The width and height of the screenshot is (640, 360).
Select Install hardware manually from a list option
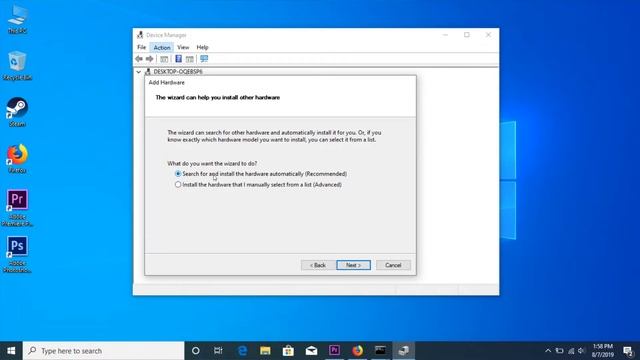tap(258, 184)
